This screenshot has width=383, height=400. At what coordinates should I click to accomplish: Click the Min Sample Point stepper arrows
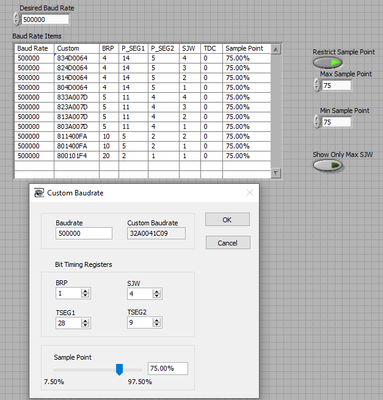tap(317, 122)
